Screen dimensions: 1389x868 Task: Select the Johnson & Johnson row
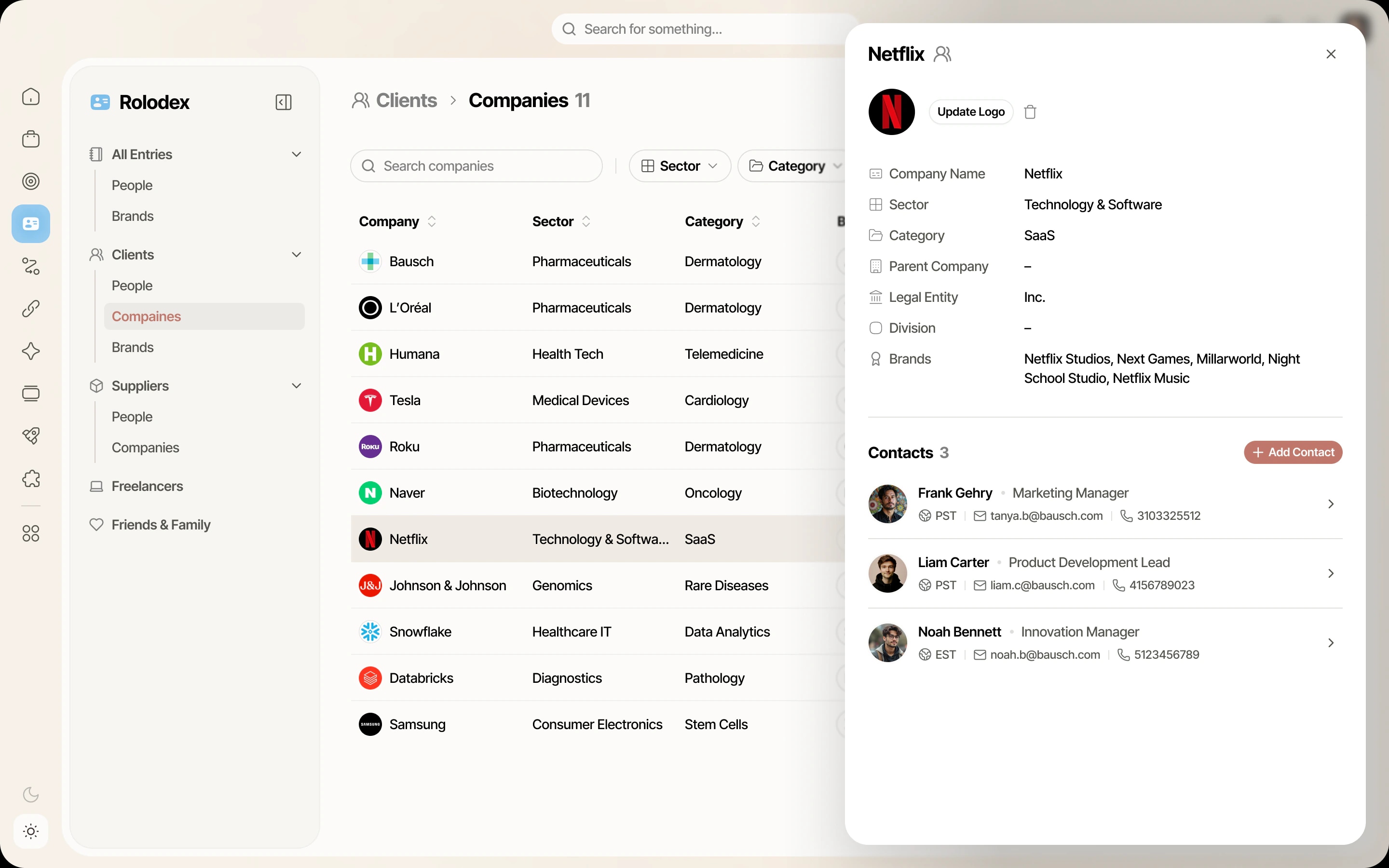(x=598, y=585)
